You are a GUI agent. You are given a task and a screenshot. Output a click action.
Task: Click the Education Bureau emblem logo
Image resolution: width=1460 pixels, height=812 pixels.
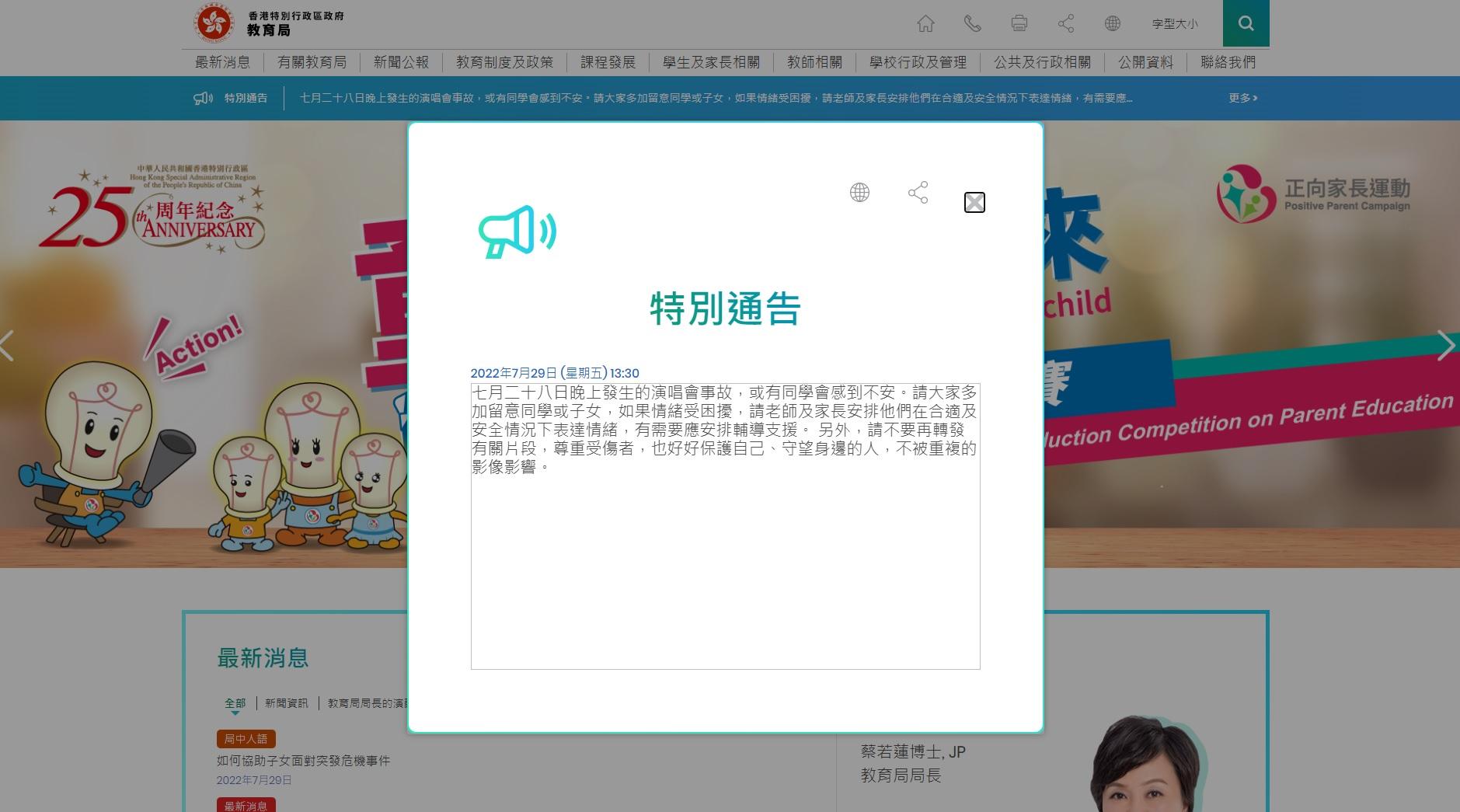214,23
